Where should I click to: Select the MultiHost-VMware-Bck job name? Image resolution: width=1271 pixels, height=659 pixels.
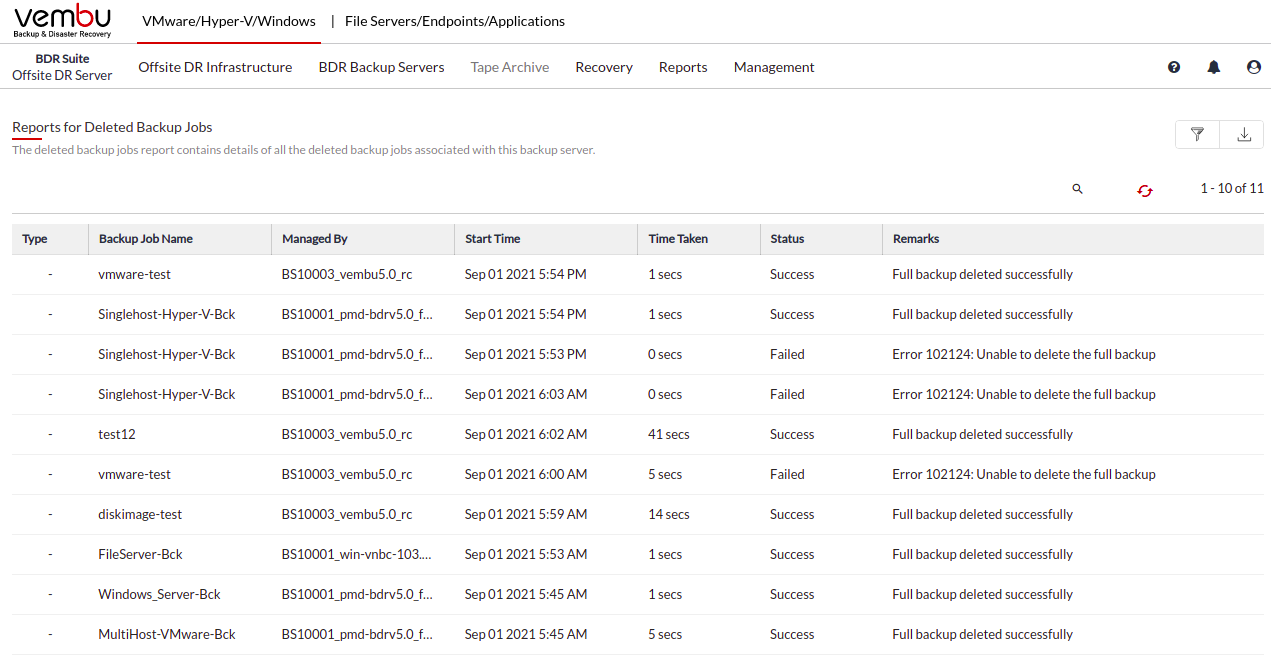point(167,634)
